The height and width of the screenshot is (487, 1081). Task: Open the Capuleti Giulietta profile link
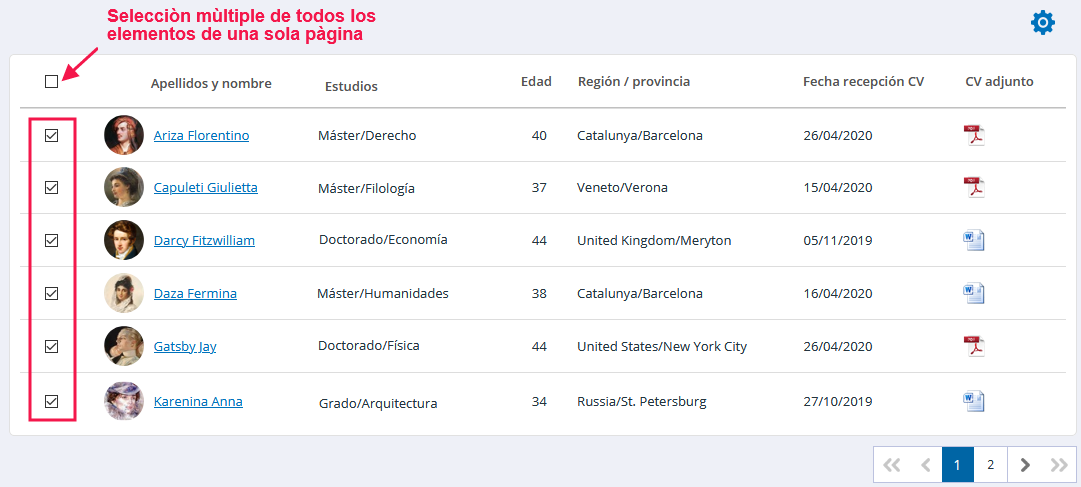205,187
